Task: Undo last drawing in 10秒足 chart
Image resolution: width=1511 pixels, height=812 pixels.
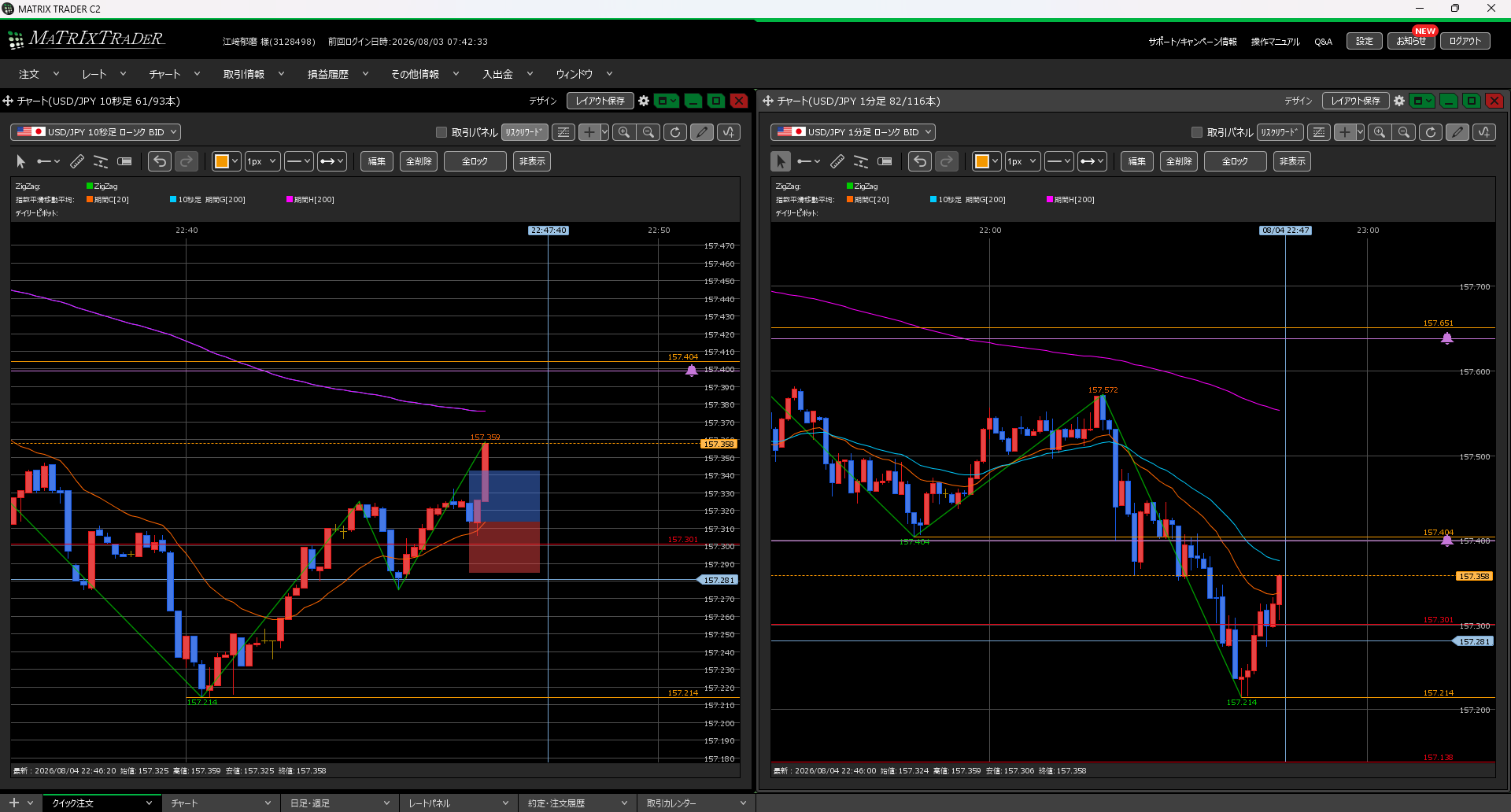Action: 160,161
